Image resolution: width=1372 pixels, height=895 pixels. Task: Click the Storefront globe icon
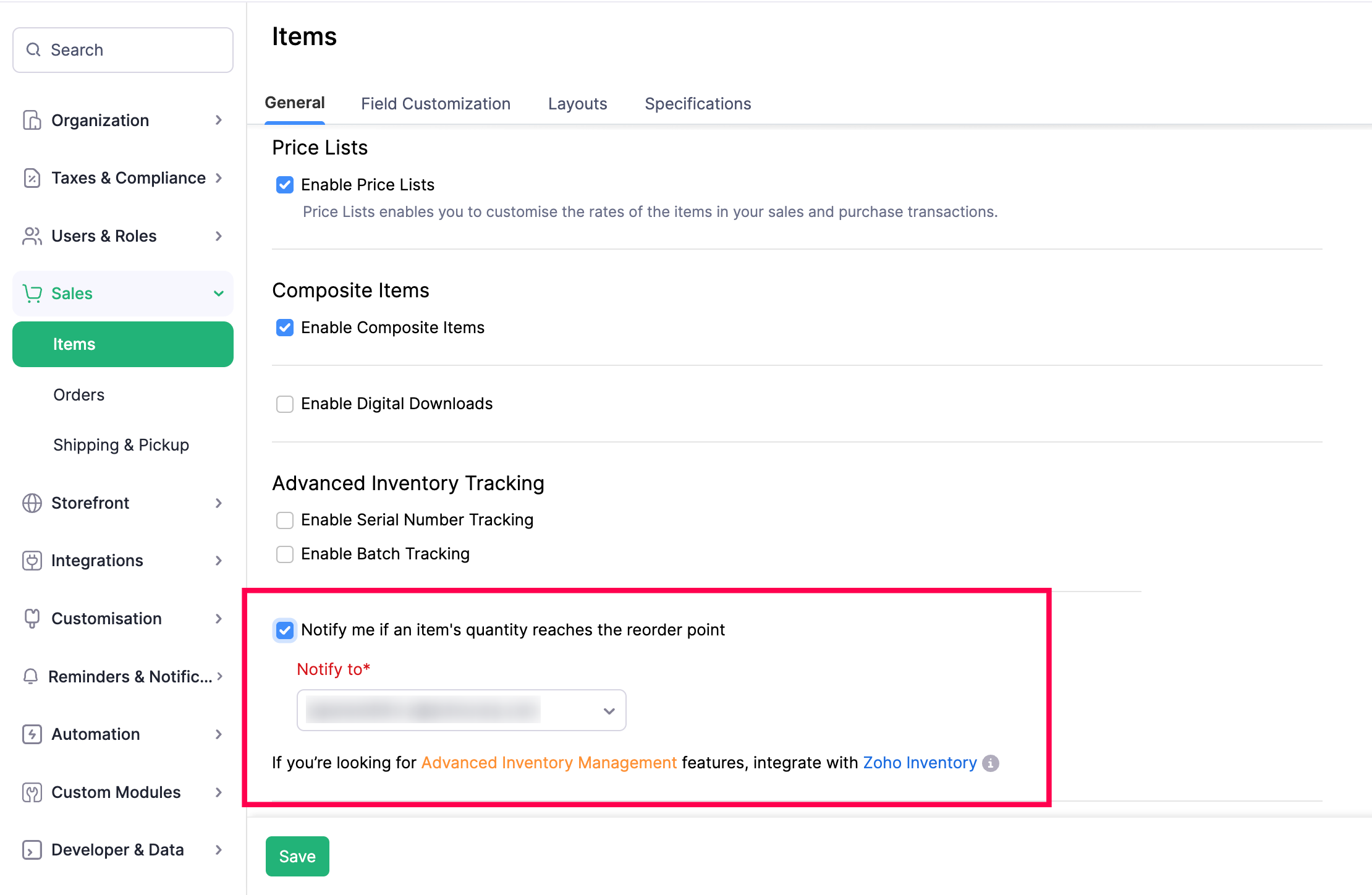tap(32, 503)
